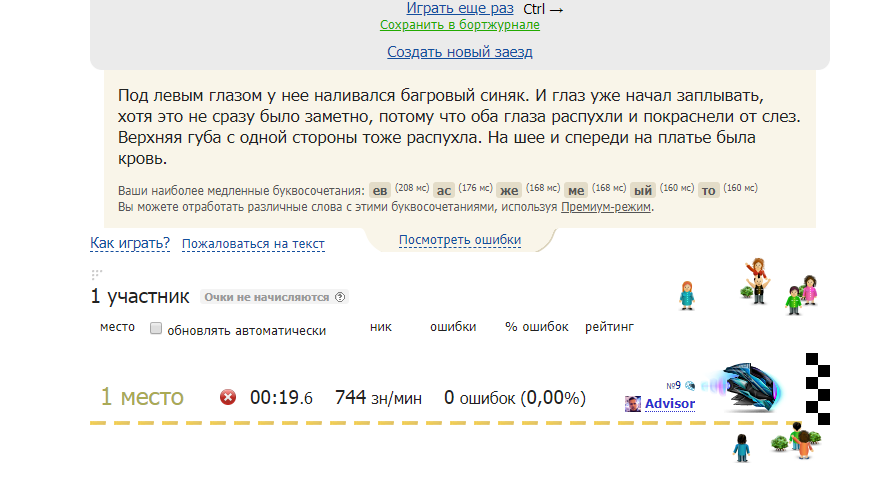
Task: Click the 'ас' letter combination badge
Action: (x=444, y=190)
